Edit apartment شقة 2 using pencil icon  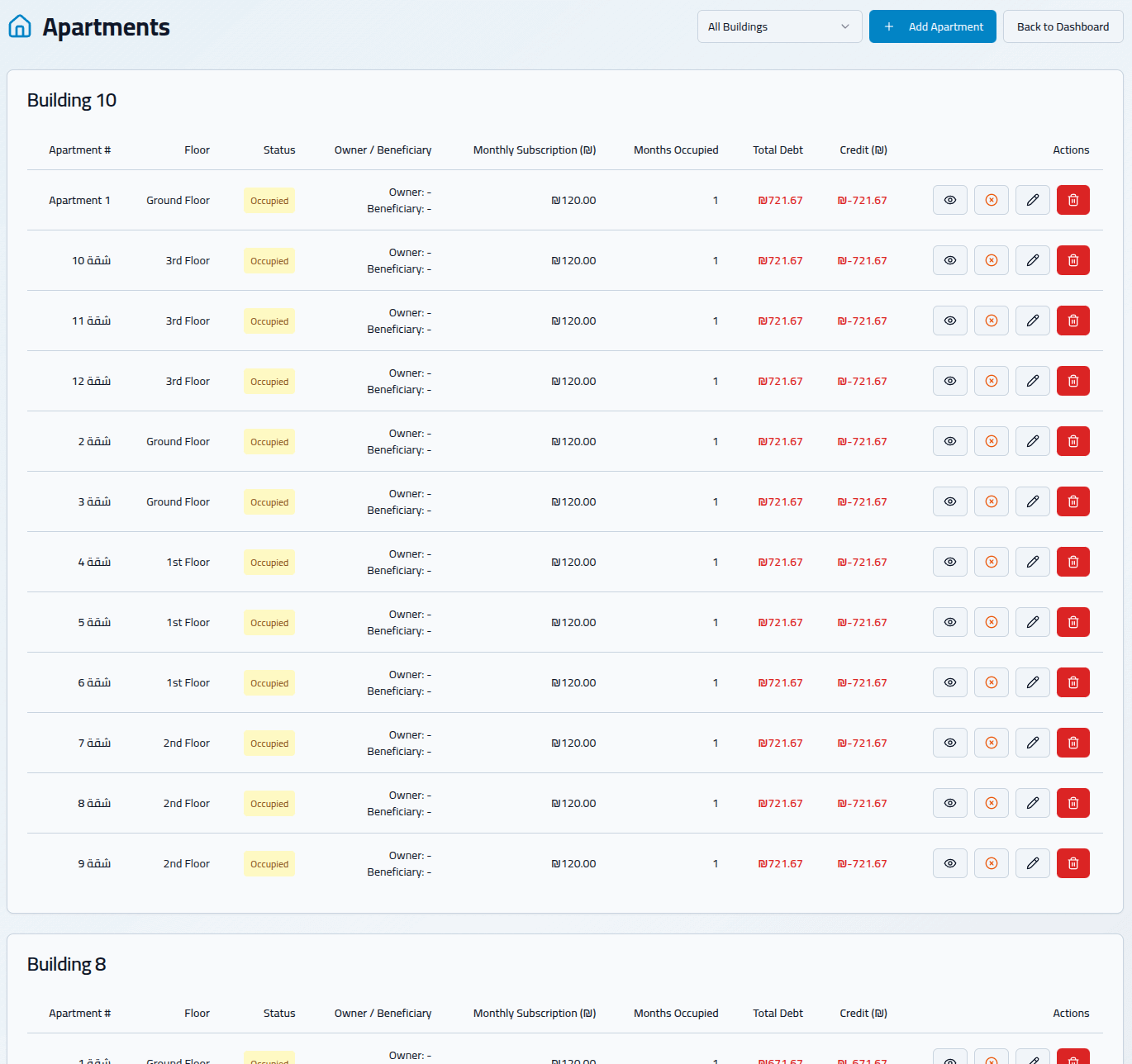(1032, 441)
